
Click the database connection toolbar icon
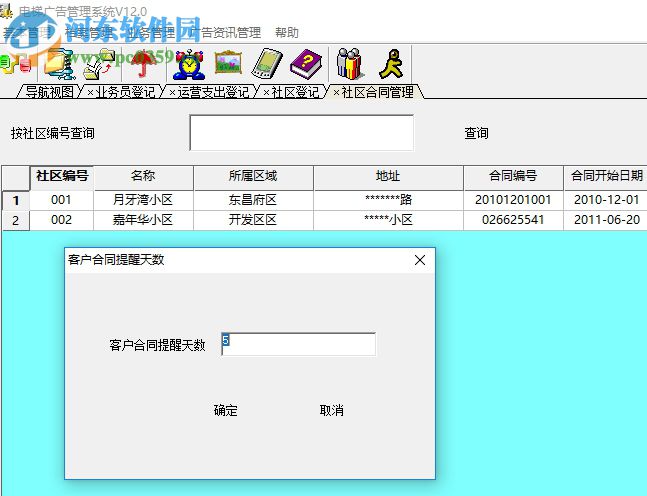(16, 65)
